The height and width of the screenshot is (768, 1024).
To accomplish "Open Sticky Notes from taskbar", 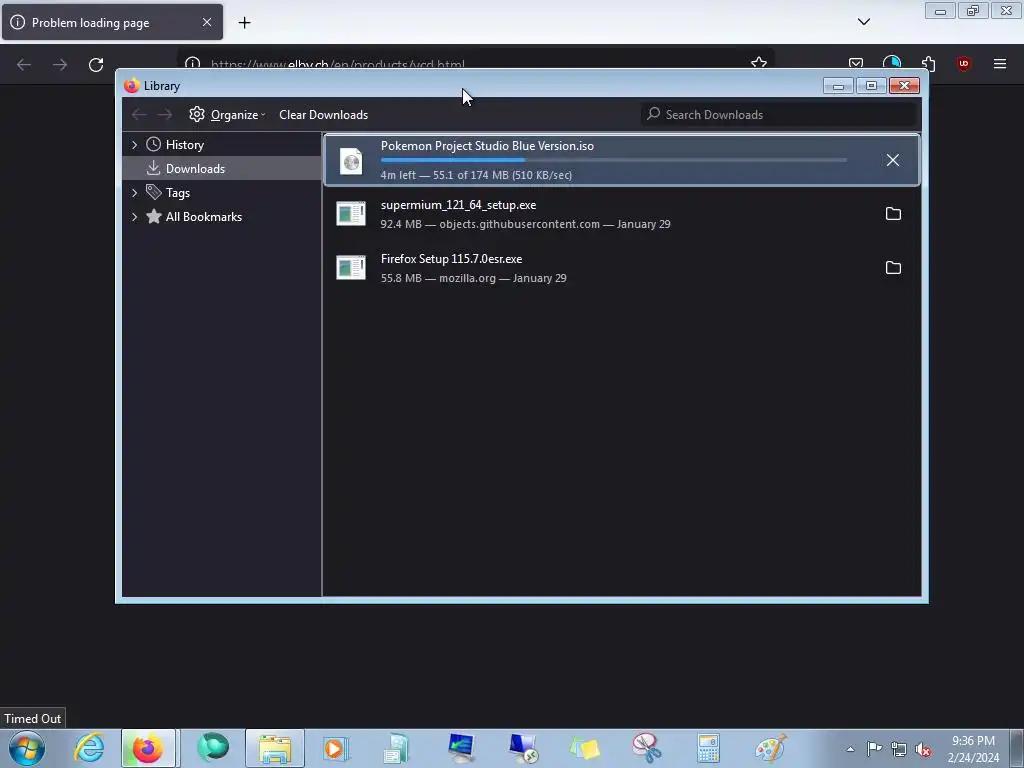I will [x=584, y=748].
